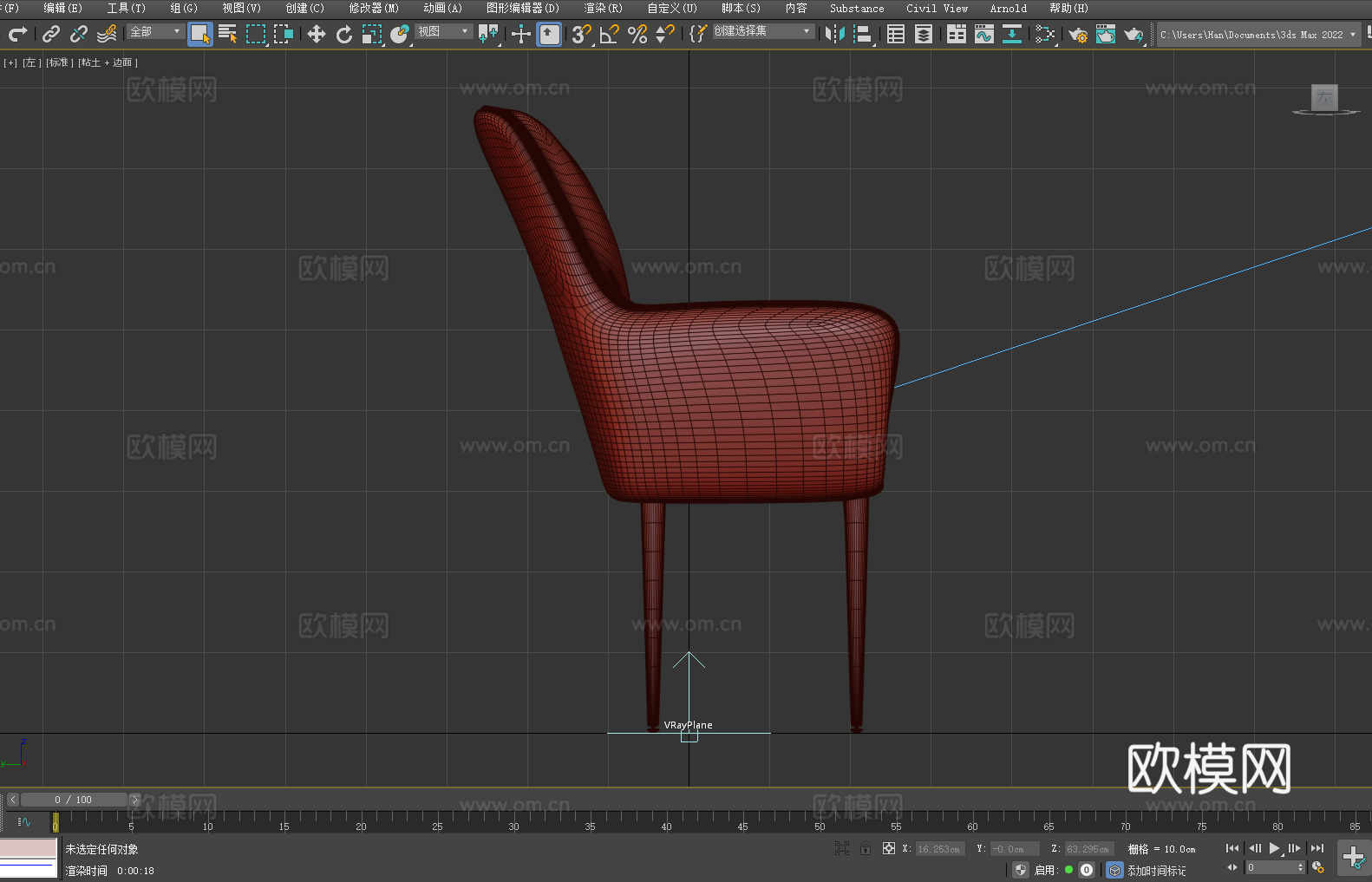The height and width of the screenshot is (882, 1372).
Task: Open the 全部 selection filter dropdown
Action: pos(156,31)
